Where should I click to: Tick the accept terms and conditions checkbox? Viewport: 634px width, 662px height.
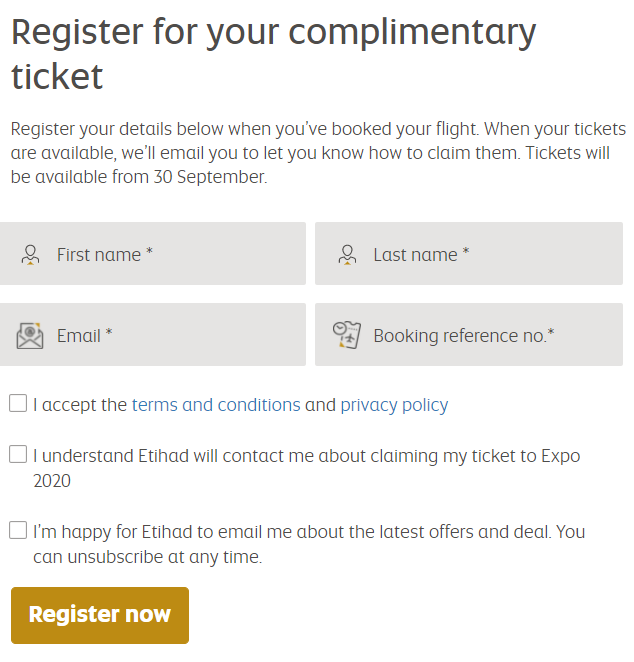coord(18,403)
